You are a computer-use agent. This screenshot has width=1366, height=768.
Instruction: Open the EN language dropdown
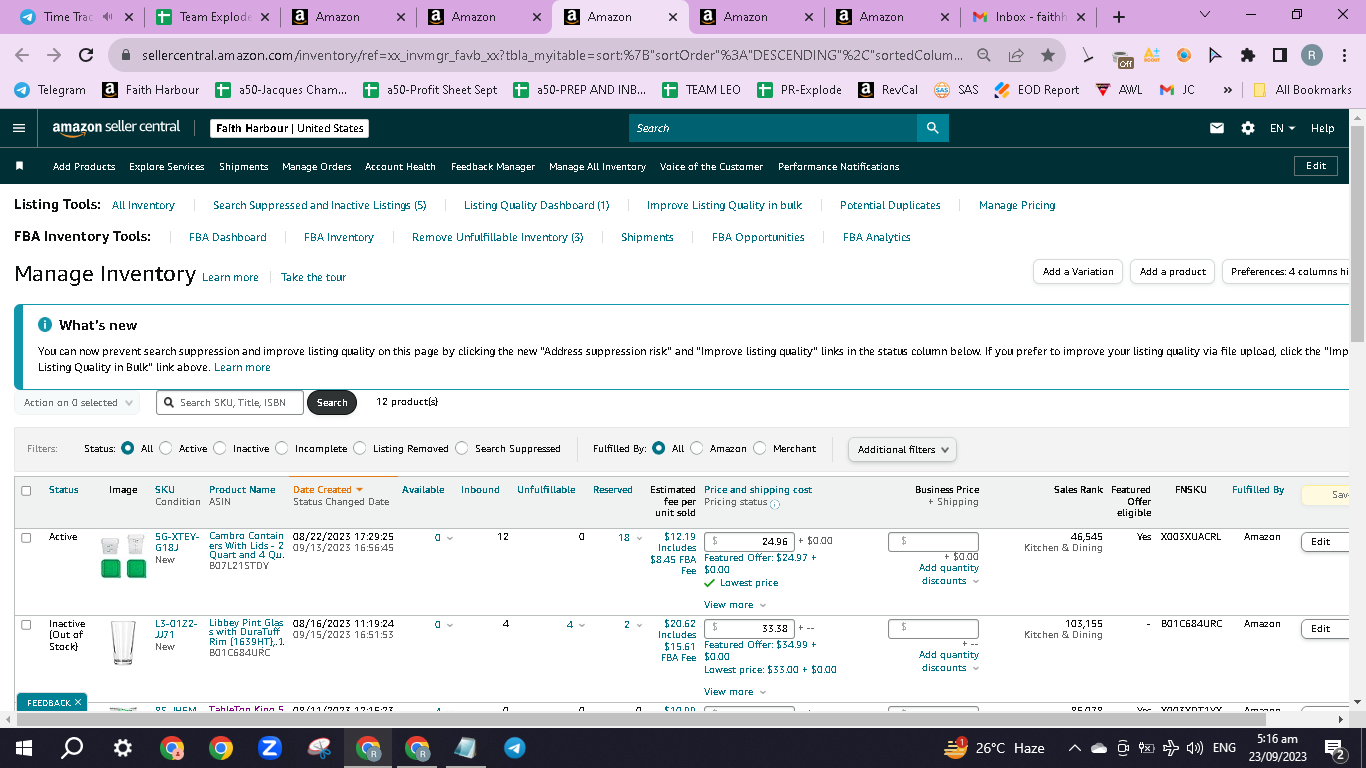1282,128
